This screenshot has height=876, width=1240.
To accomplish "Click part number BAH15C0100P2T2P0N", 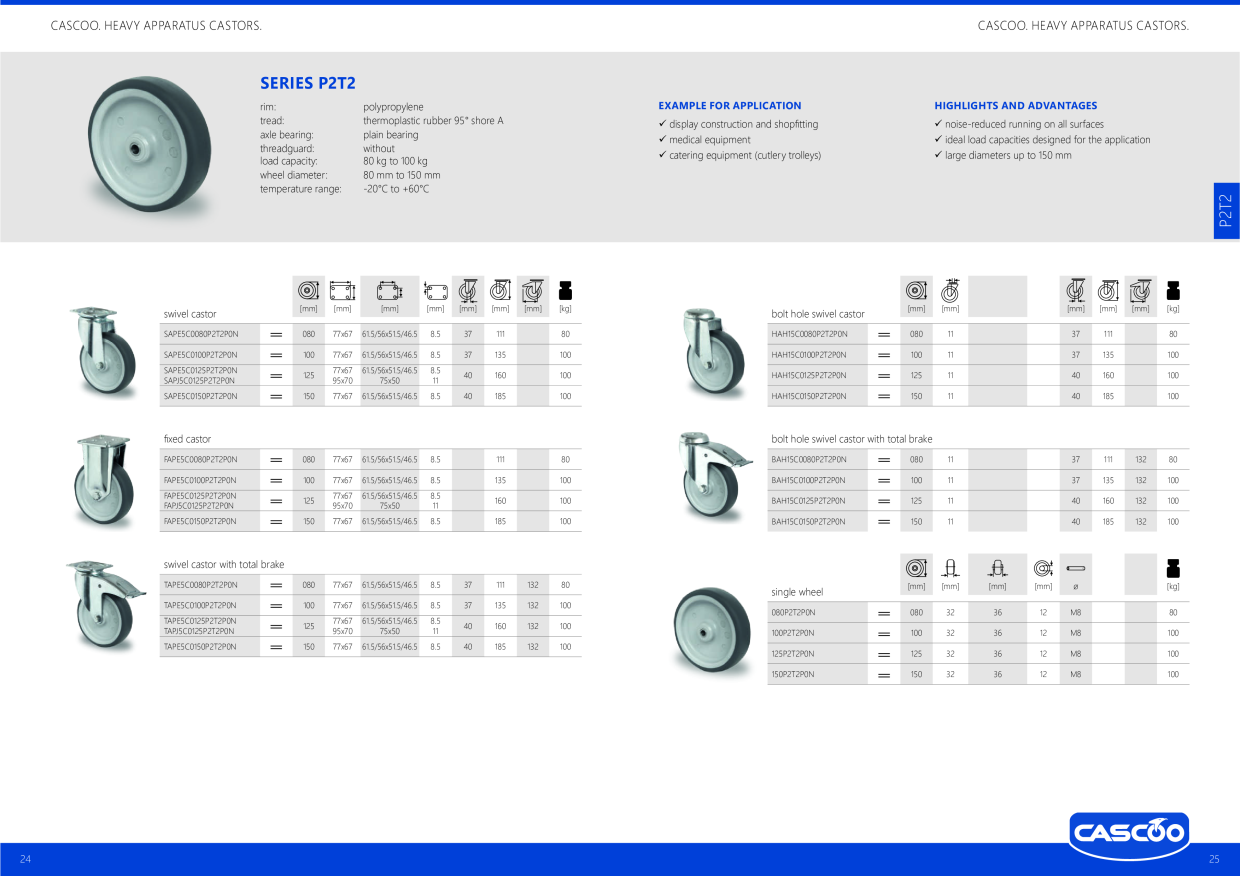I will pyautogui.click(x=809, y=480).
